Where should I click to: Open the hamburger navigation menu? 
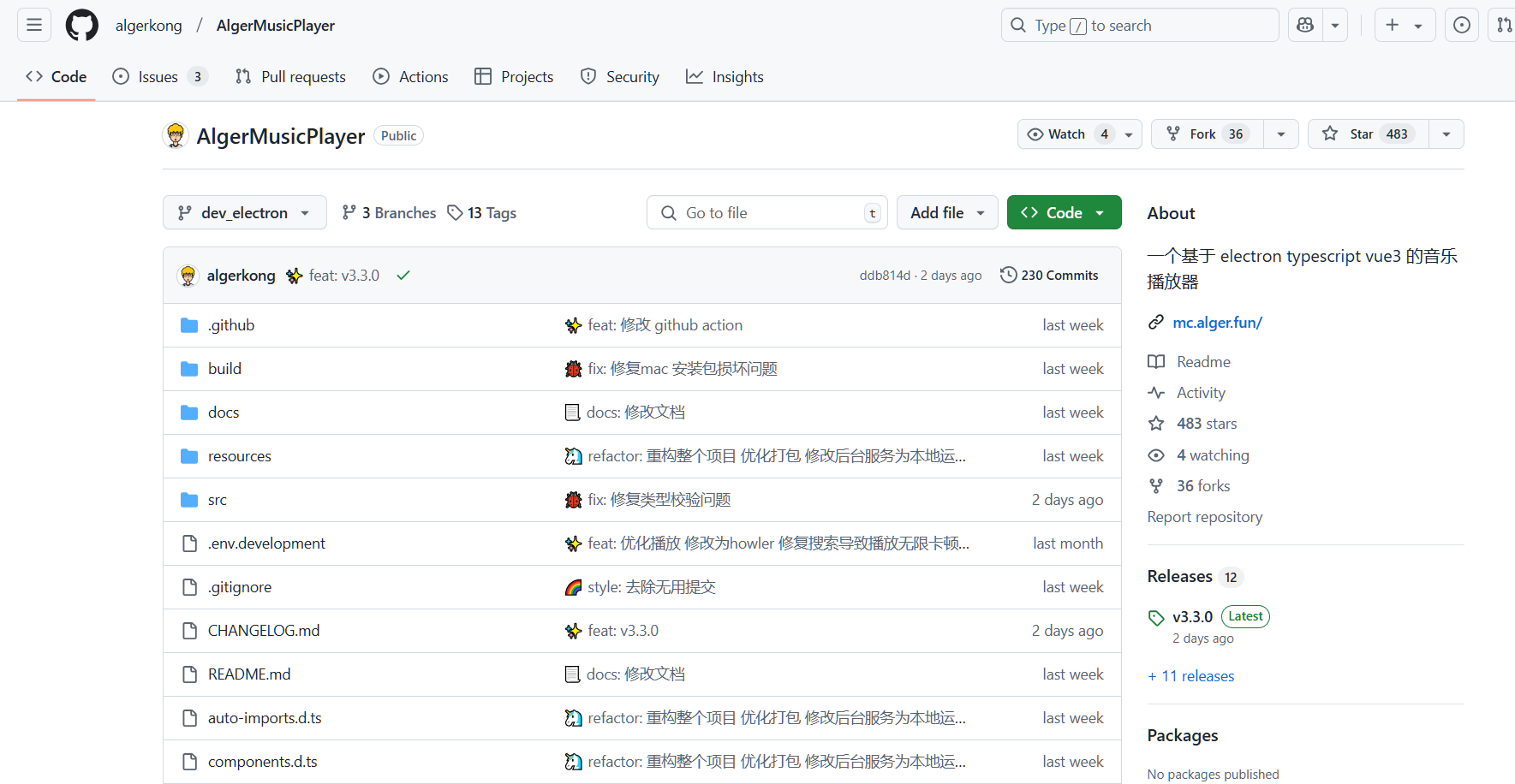coord(34,25)
